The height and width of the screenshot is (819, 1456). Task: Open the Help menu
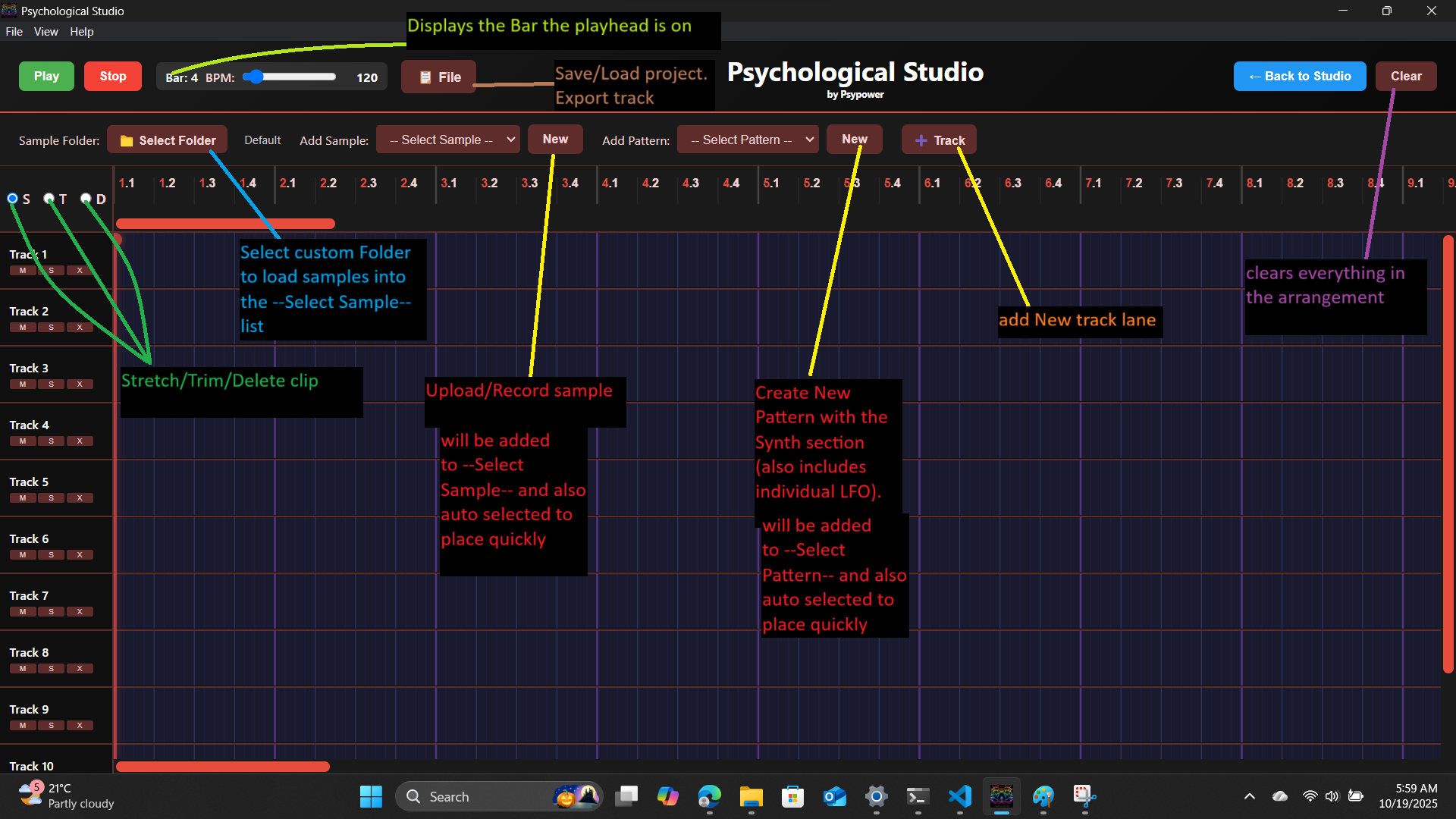pos(81,32)
